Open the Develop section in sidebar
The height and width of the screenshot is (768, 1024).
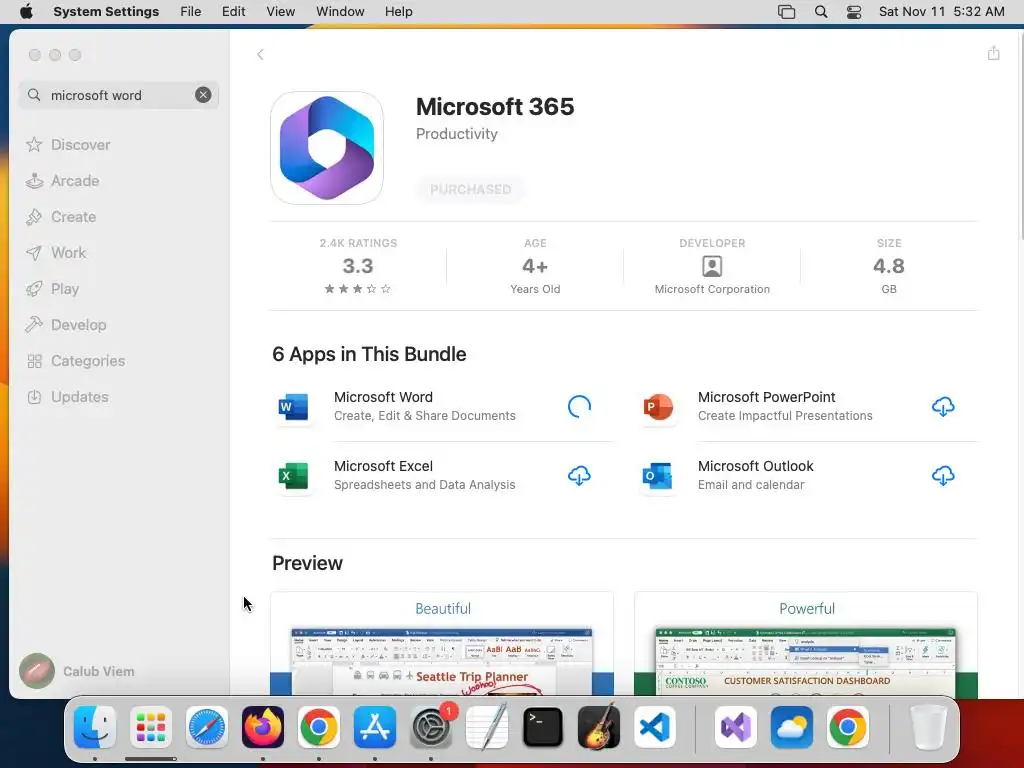coord(66,324)
